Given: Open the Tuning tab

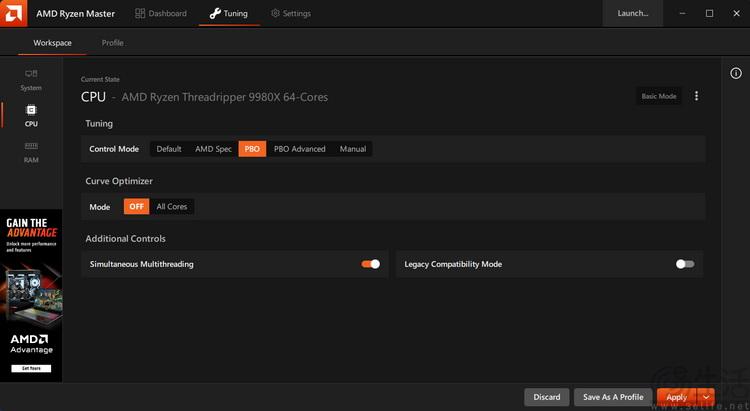Looking at the screenshot, I should [x=229, y=13].
